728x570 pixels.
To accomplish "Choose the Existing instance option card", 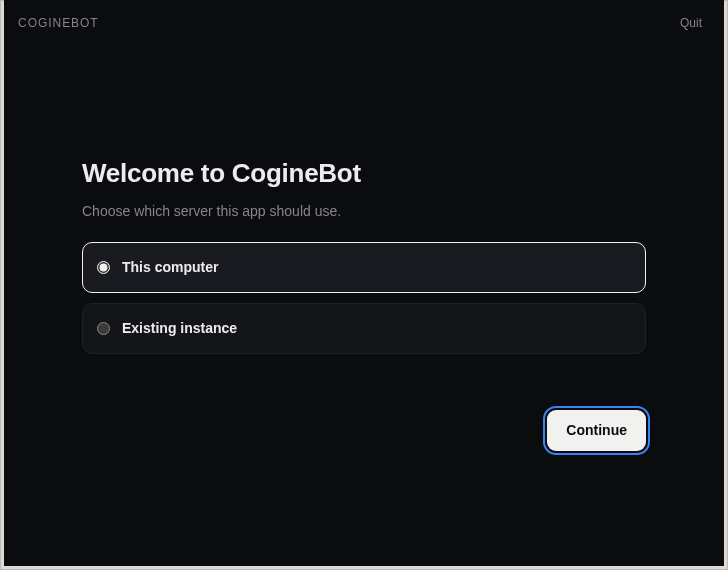I will click(364, 329).
